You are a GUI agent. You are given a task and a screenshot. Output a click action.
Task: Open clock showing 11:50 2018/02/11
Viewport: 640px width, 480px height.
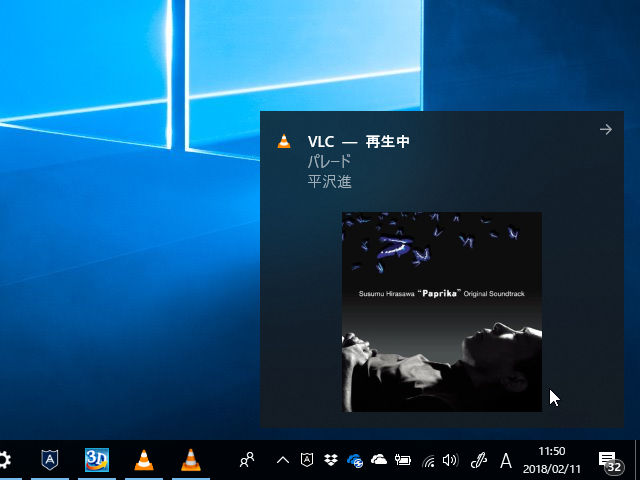point(552,460)
